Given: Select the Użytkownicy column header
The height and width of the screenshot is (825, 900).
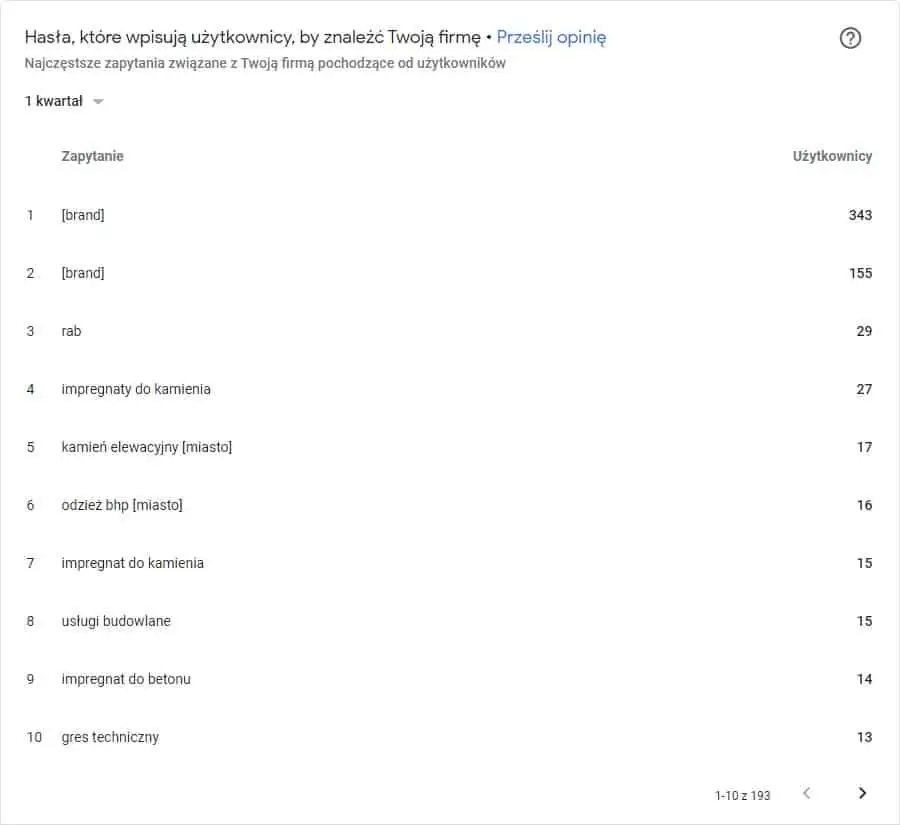Looking at the screenshot, I should coord(832,156).
